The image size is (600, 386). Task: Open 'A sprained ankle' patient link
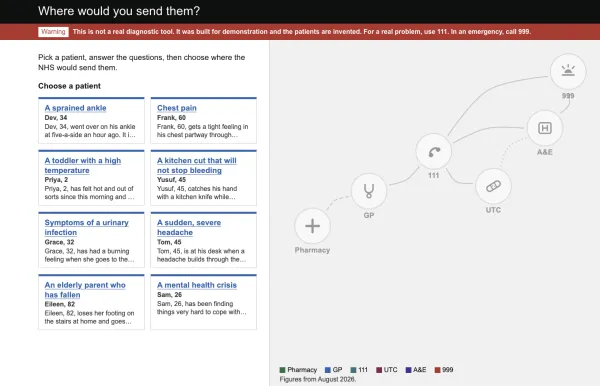coord(75,108)
